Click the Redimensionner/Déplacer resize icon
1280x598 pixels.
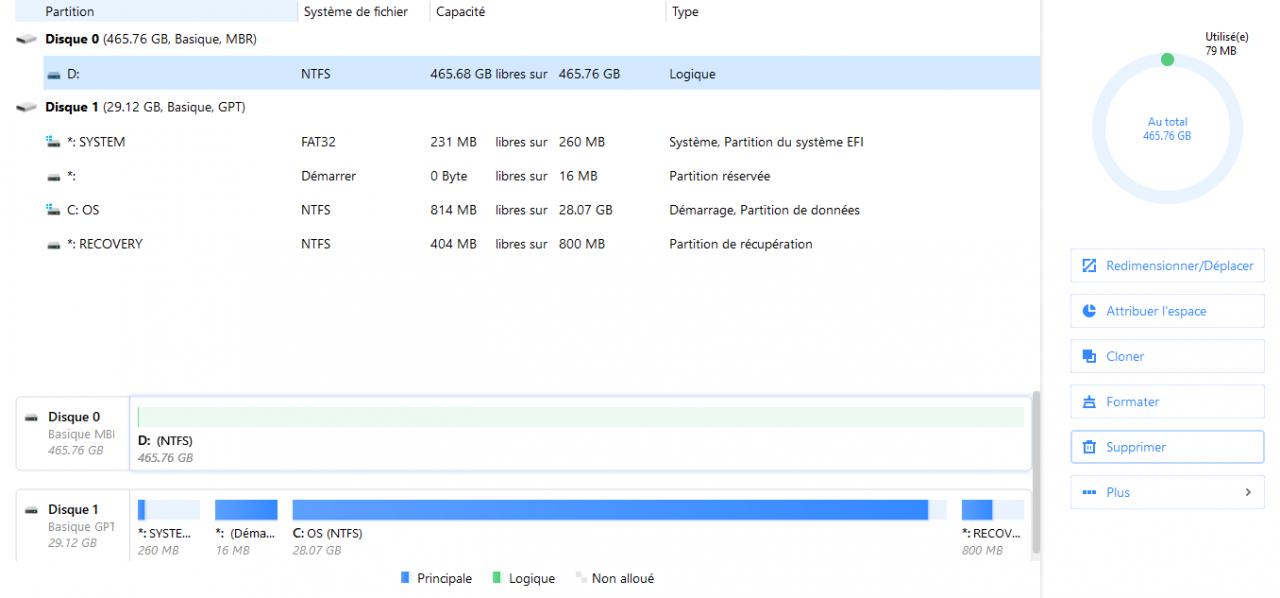point(1089,266)
